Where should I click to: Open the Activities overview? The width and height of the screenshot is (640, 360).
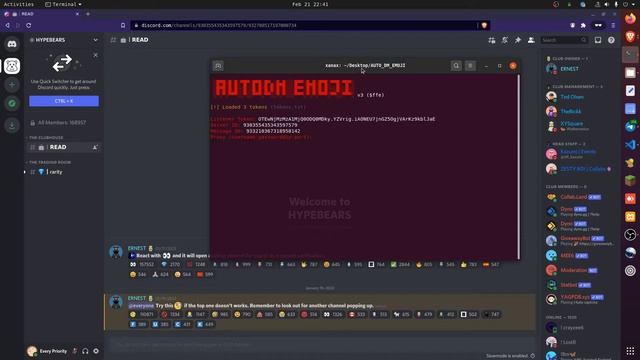[x=19, y=4]
